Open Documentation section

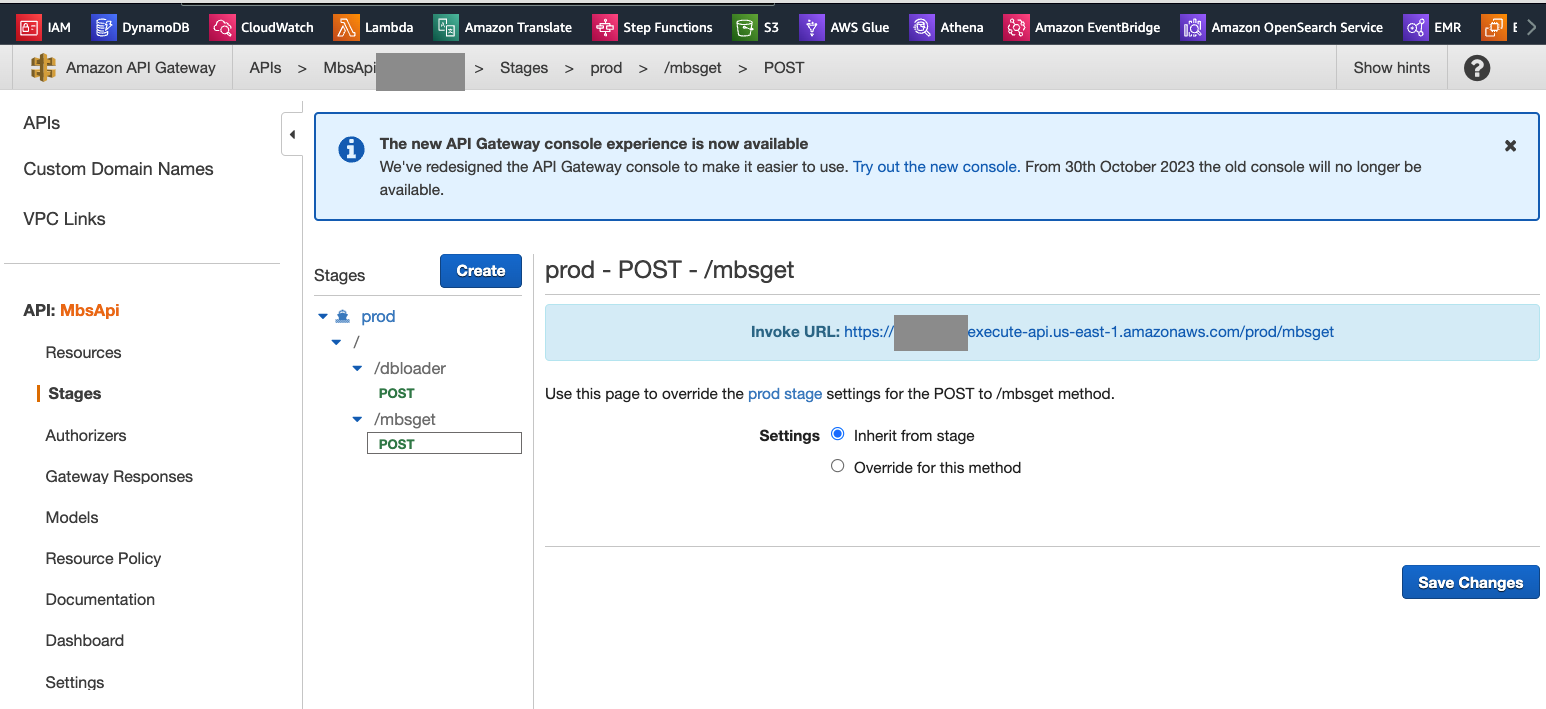tap(100, 599)
